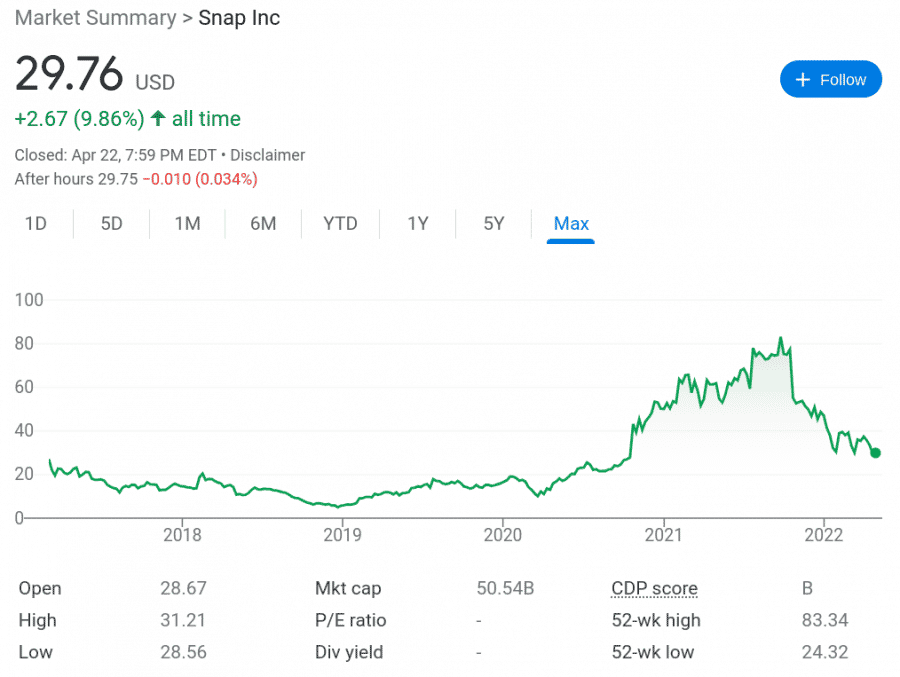The height and width of the screenshot is (677, 900).
Task: Click the Closed: Apr 22 timestamp text
Action: click(x=115, y=155)
